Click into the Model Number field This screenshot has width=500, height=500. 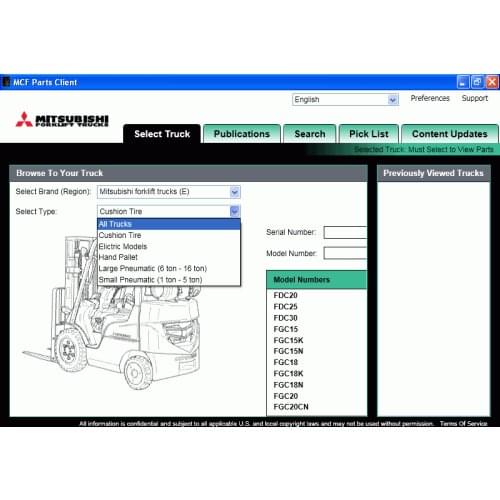point(345,253)
